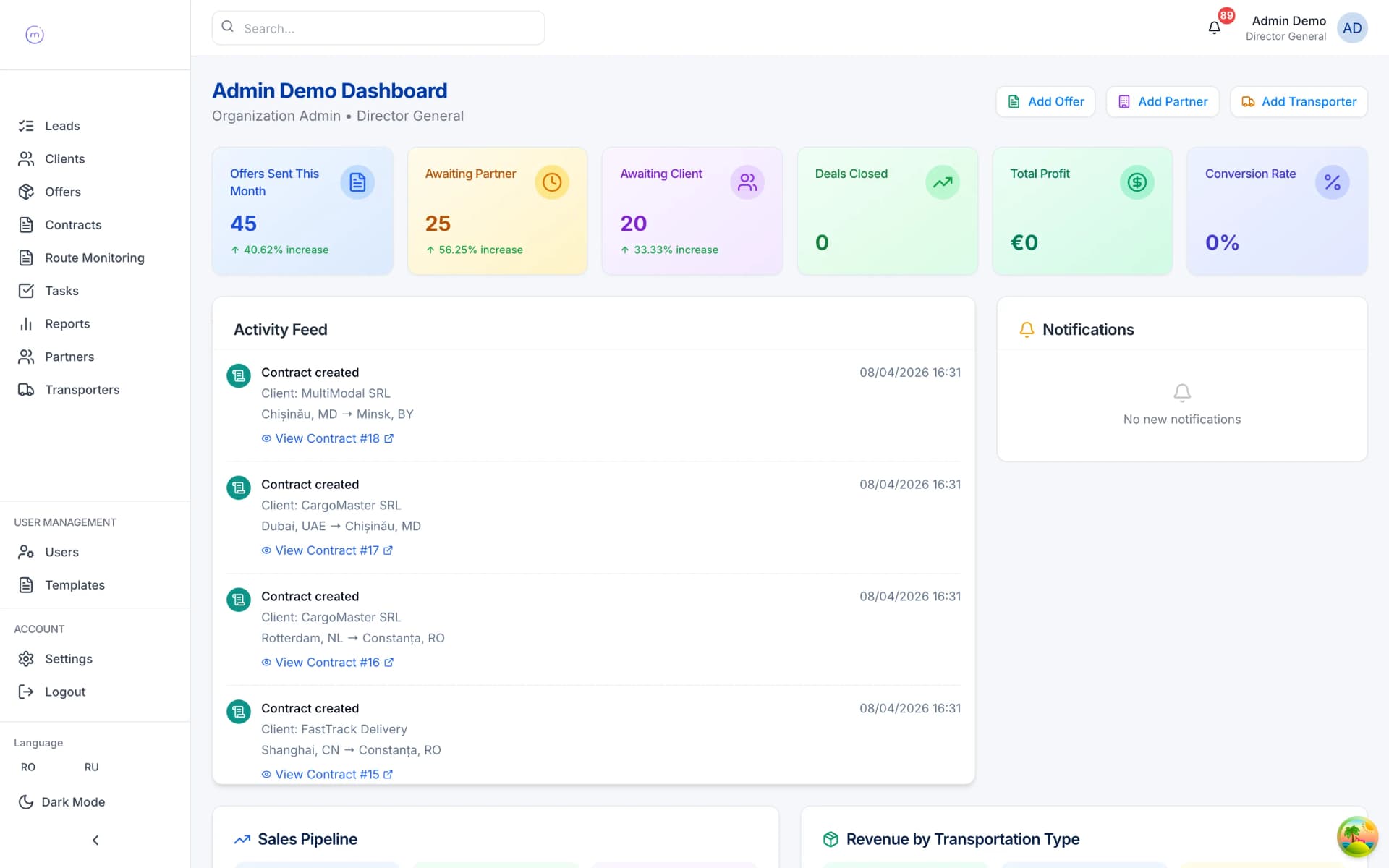The width and height of the screenshot is (1389, 868).
Task: Click the floating beach avatar icon
Action: click(x=1357, y=837)
